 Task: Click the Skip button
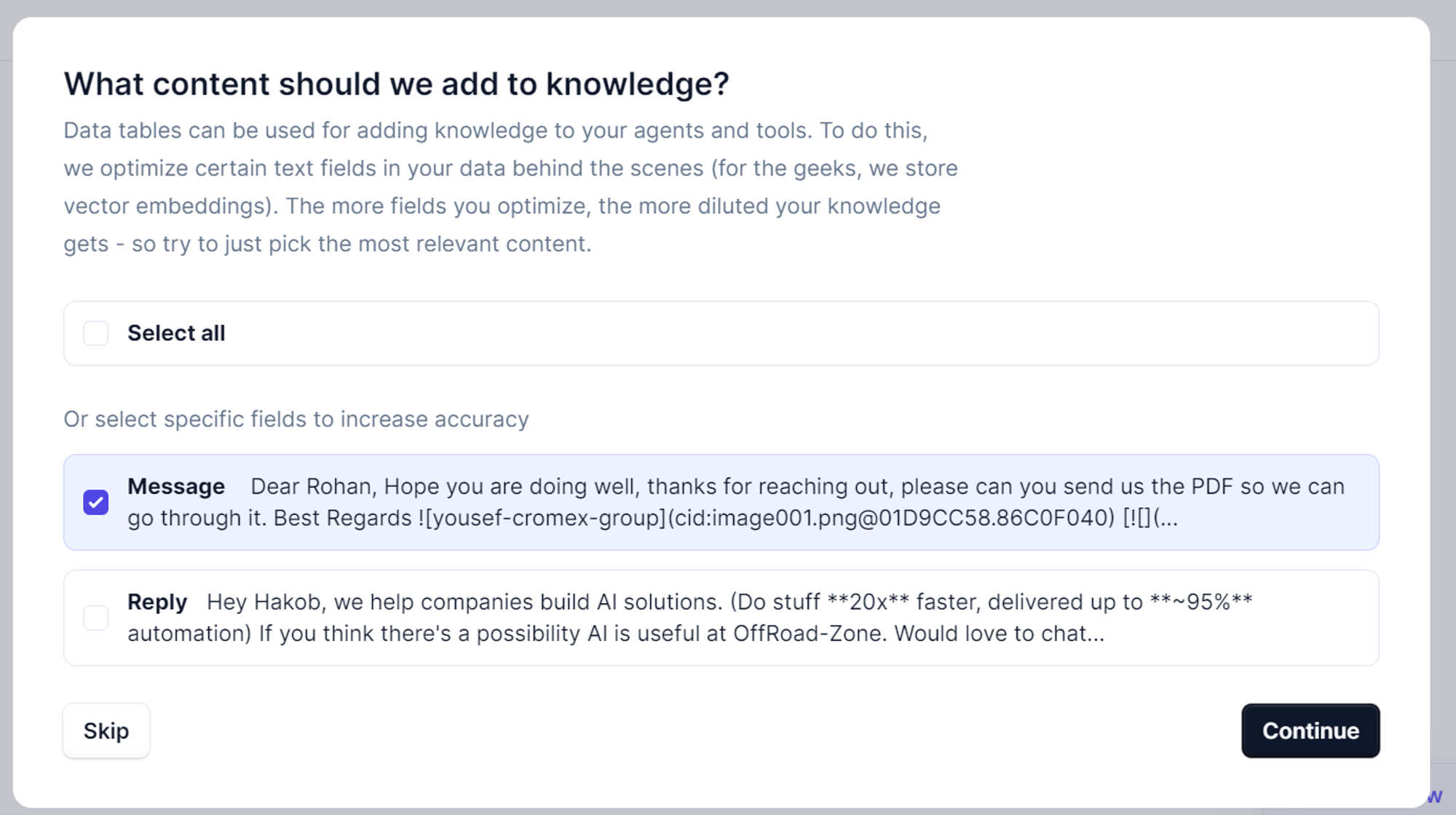[x=106, y=731]
